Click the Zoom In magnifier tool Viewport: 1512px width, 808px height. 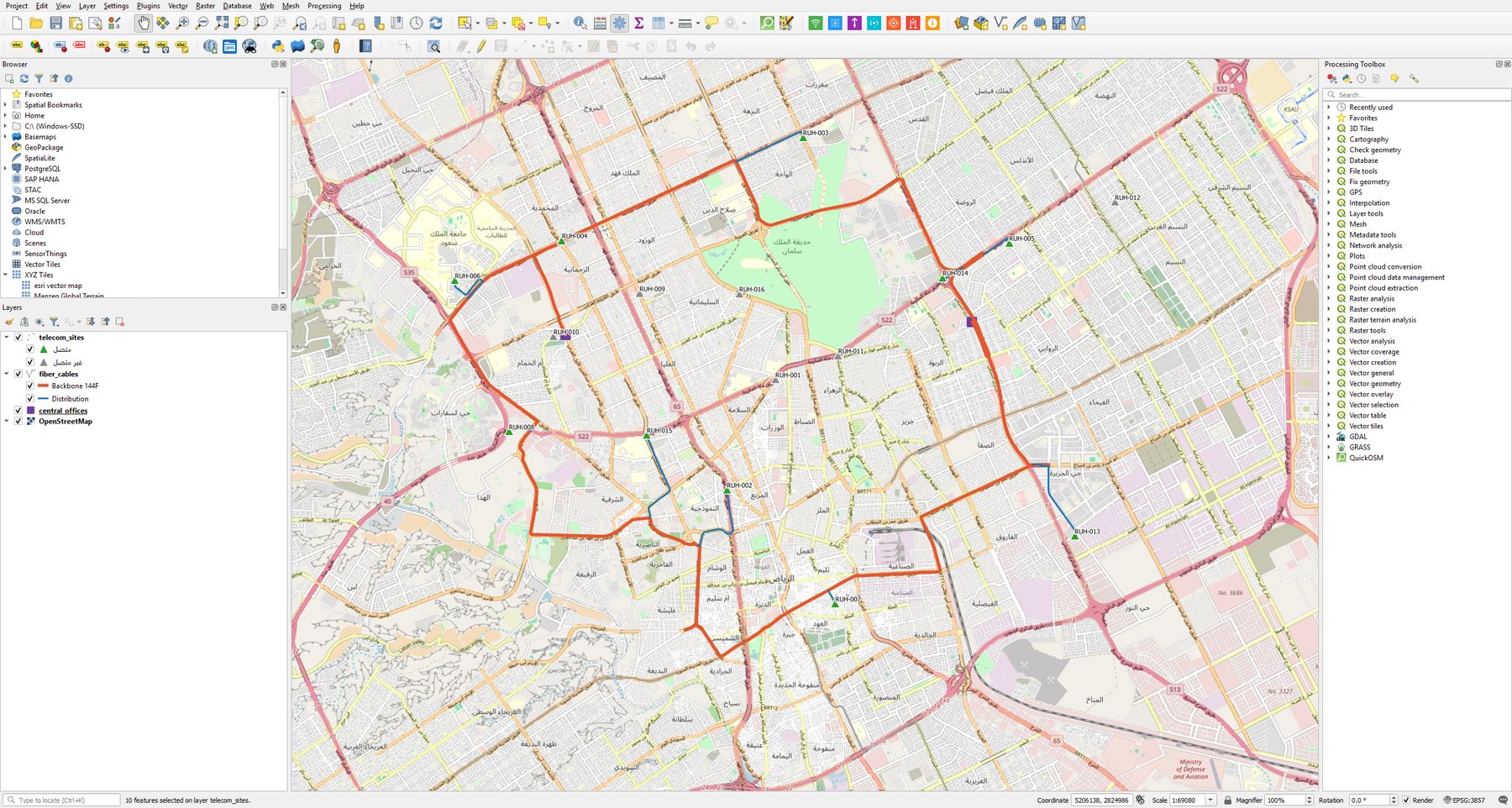tap(182, 24)
